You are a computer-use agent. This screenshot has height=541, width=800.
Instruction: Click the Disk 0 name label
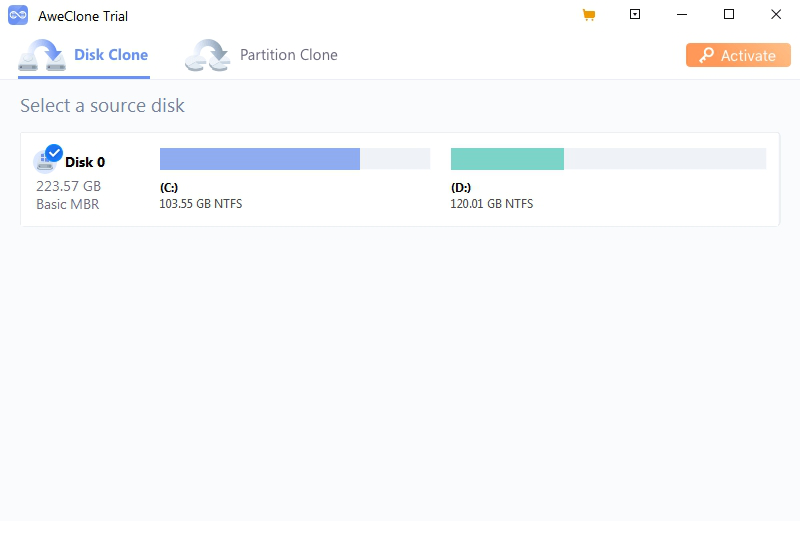[85, 162]
